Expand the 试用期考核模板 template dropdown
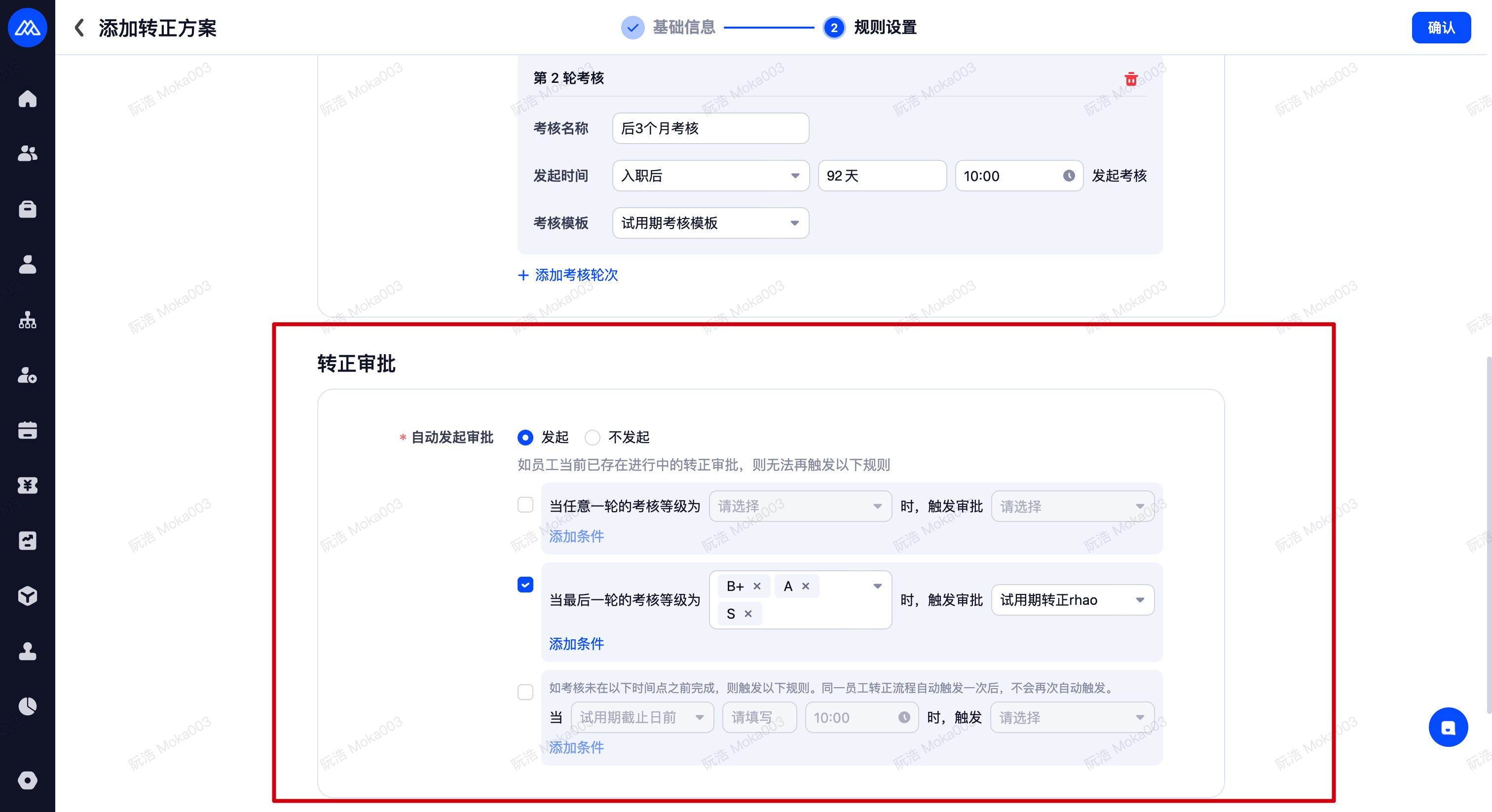Viewport: 1492px width, 812px height. [710, 223]
